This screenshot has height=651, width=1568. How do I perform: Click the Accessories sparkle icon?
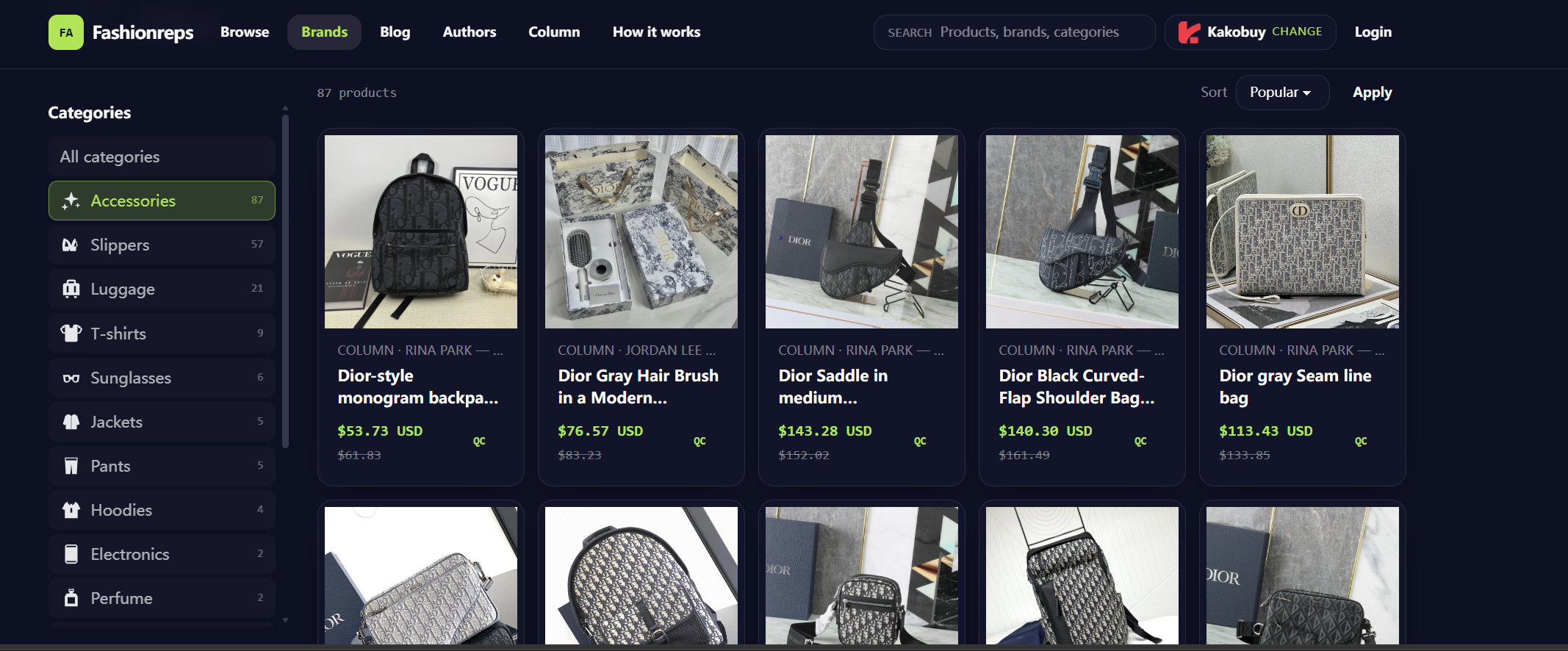pyautogui.click(x=71, y=201)
